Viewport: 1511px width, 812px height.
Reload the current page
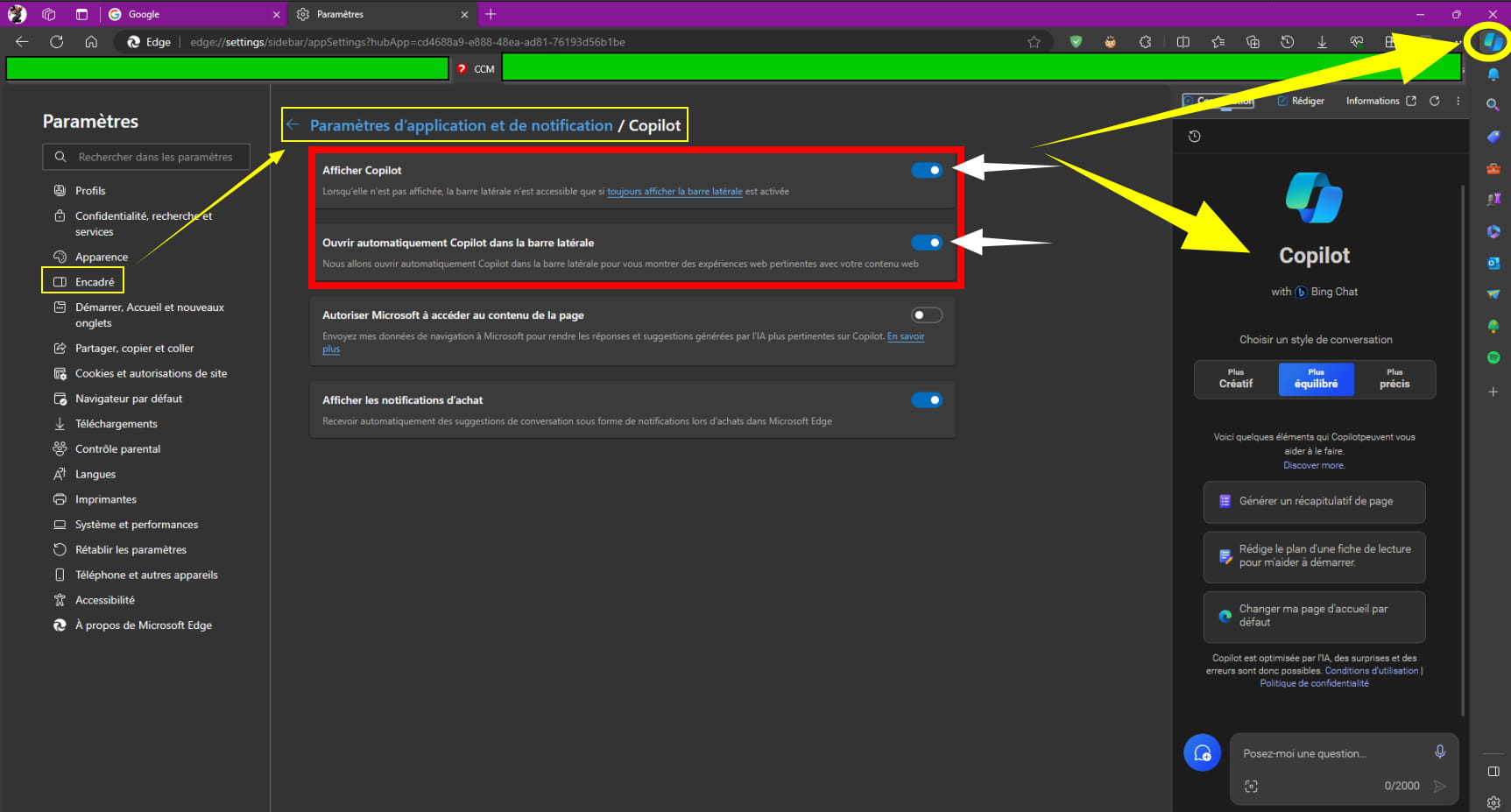coord(56,42)
